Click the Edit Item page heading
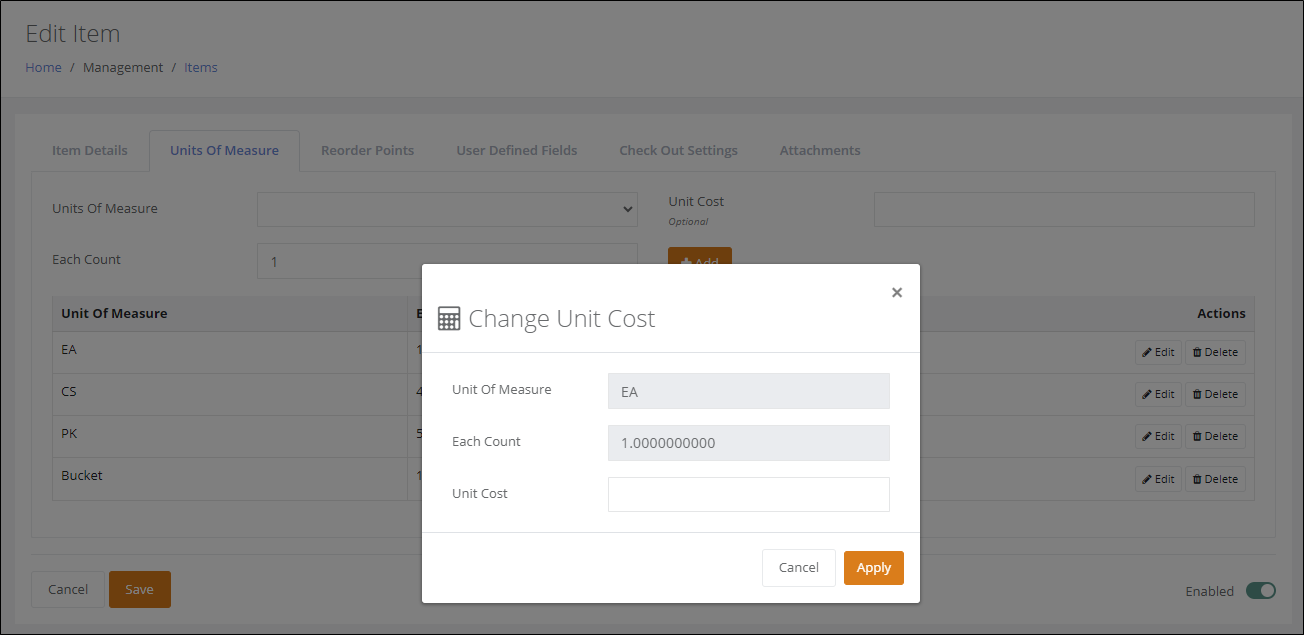Viewport: 1304px width, 635px height. pos(72,33)
